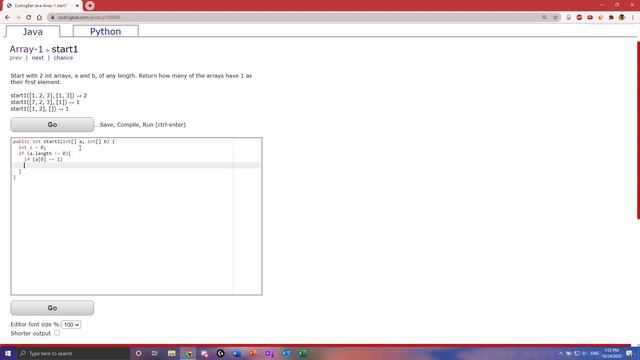The image size is (640, 360).
Task: Go to the next problem link
Action: (x=38, y=58)
